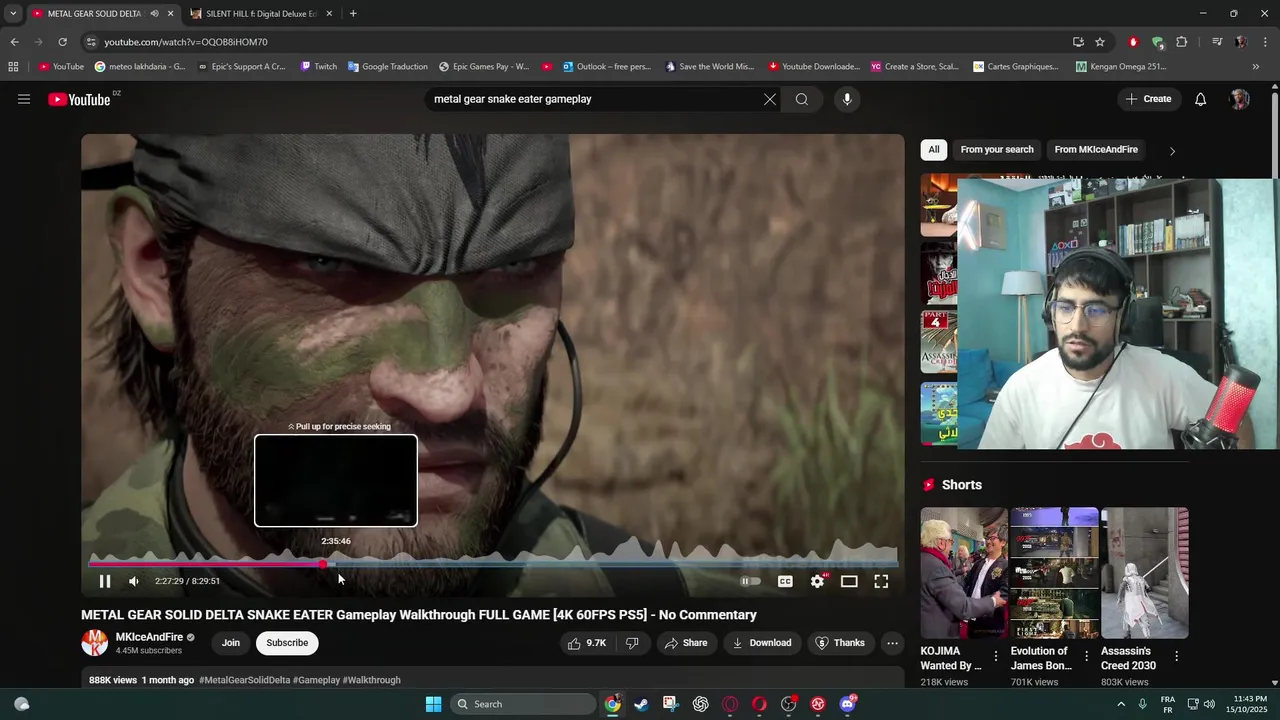Open the YouTube account avatar menu
This screenshot has width=1280, height=720.
(x=1240, y=99)
